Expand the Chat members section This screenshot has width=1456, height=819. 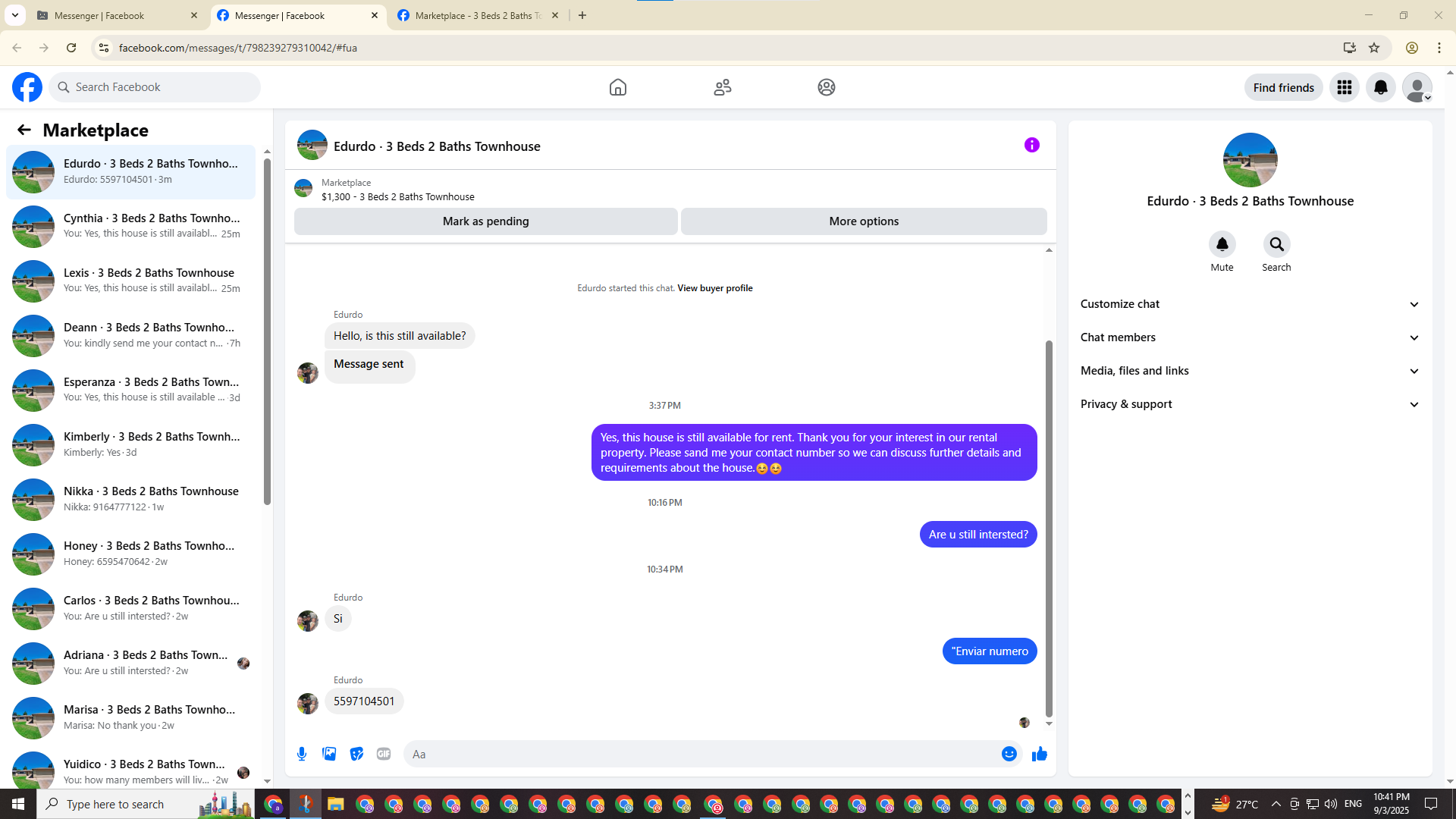(x=1250, y=337)
